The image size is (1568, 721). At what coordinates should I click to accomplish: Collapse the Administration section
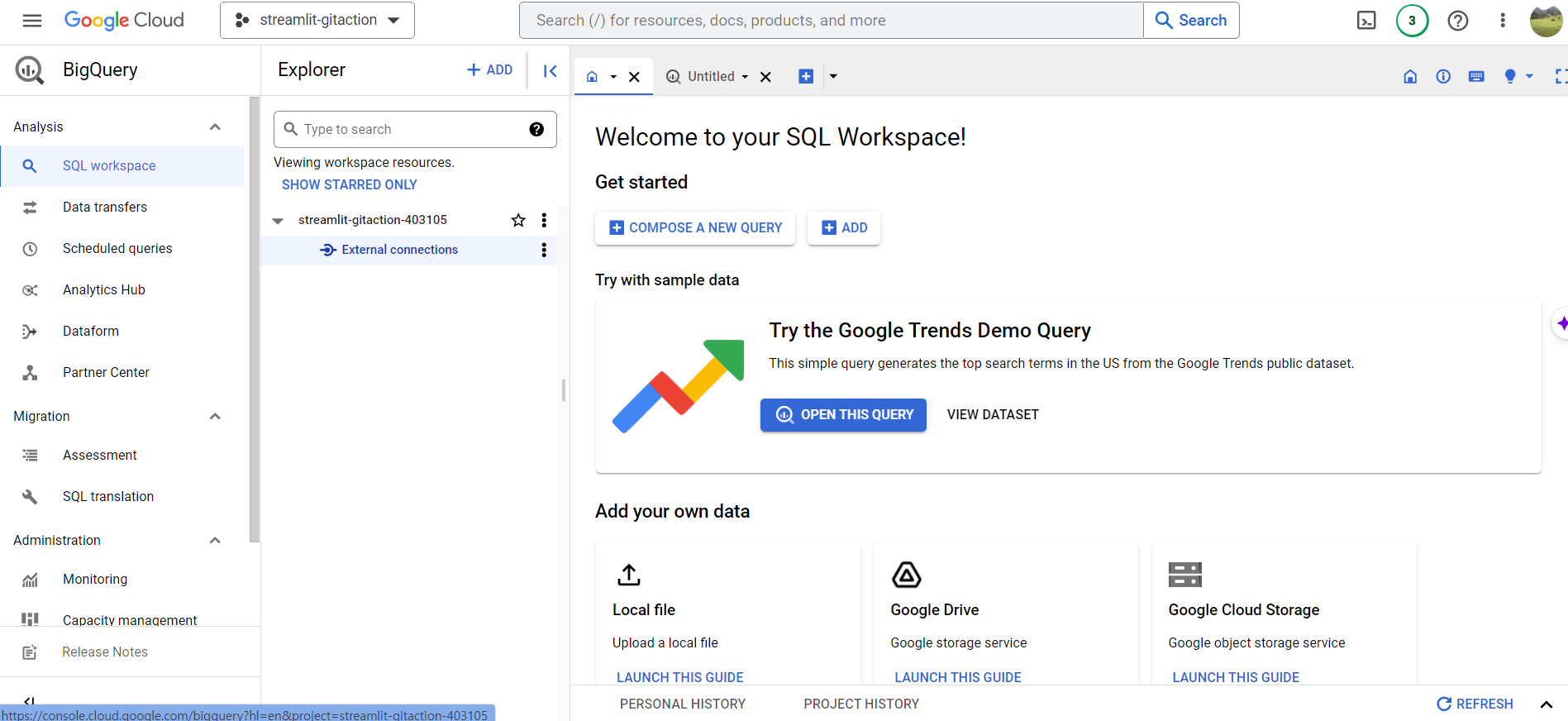215,540
